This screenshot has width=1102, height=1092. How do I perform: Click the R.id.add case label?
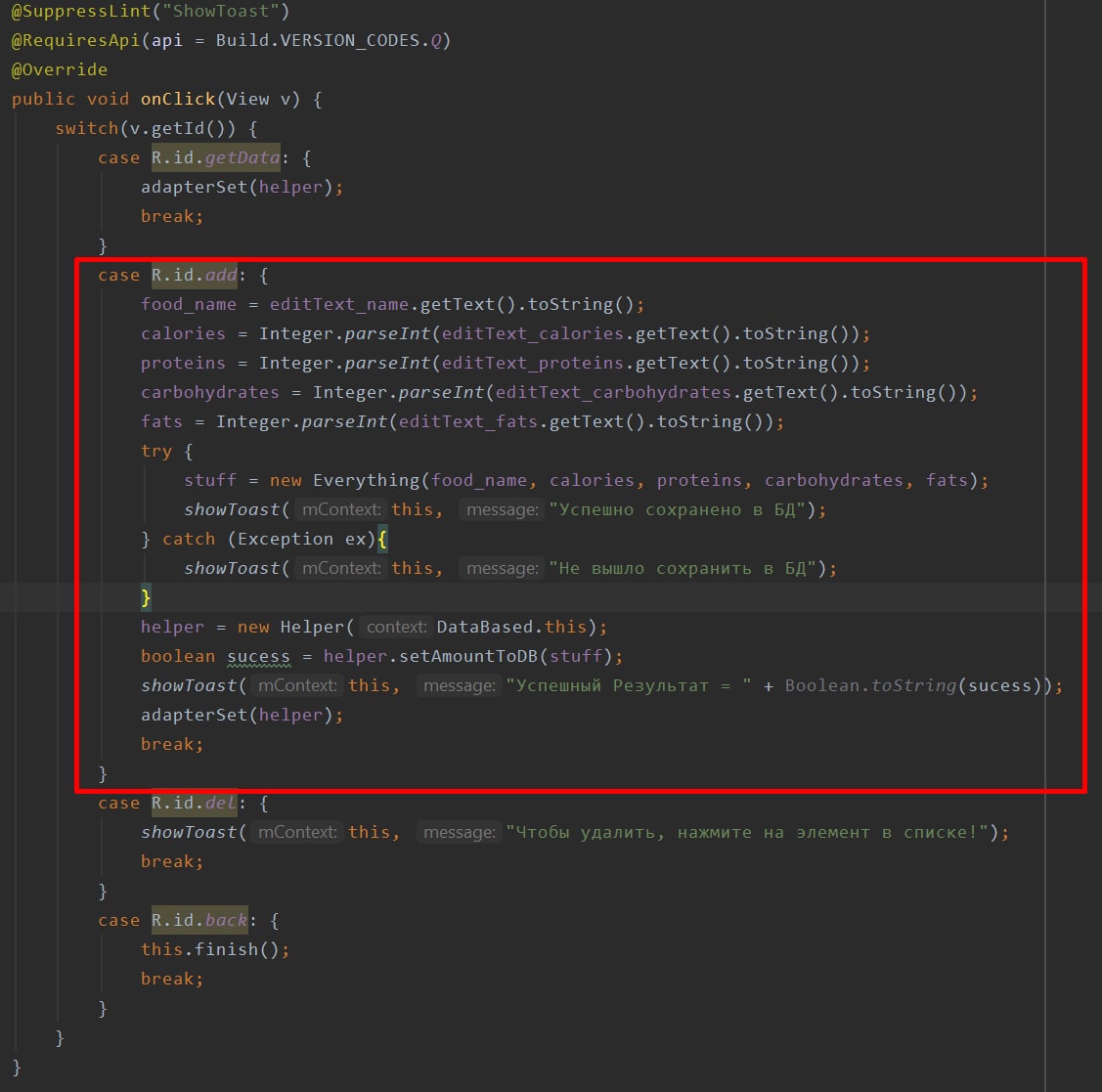point(195,276)
